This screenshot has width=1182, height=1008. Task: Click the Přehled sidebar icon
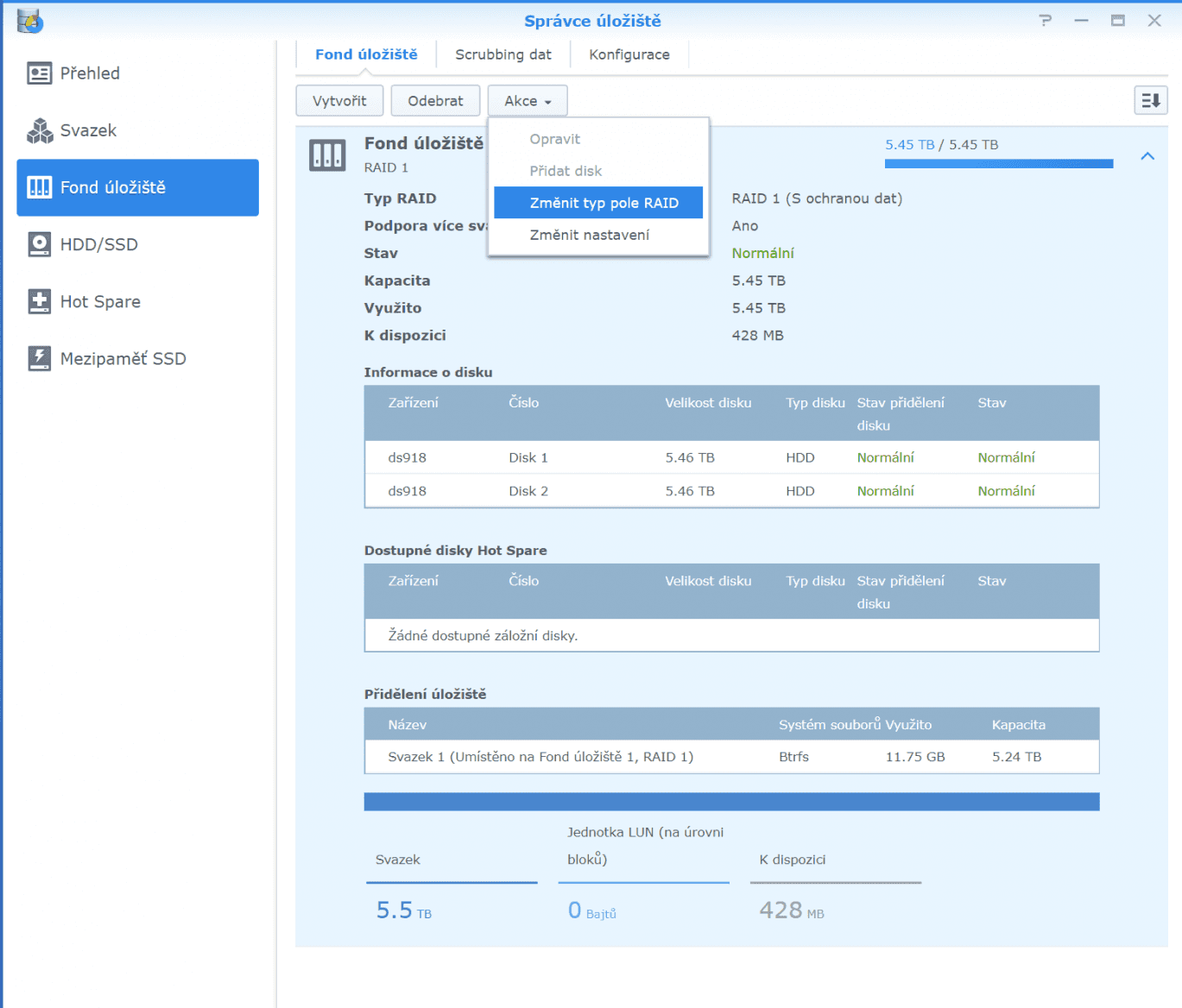pyautogui.click(x=40, y=73)
